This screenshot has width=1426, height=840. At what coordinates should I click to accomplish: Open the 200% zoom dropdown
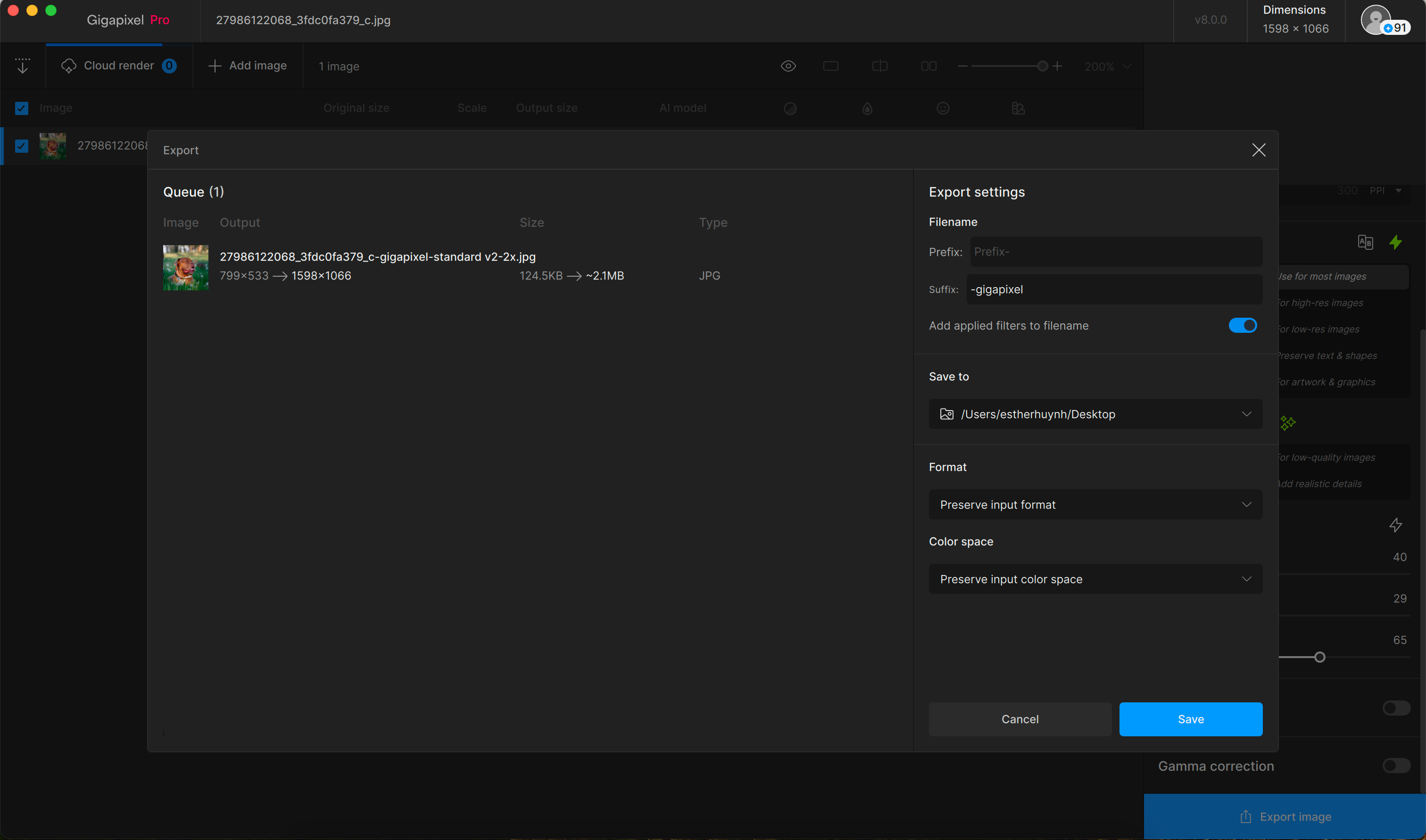coord(1108,66)
